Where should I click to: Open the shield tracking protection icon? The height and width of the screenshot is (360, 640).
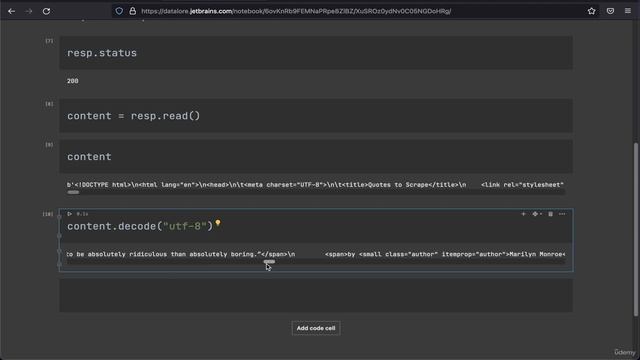(119, 11)
